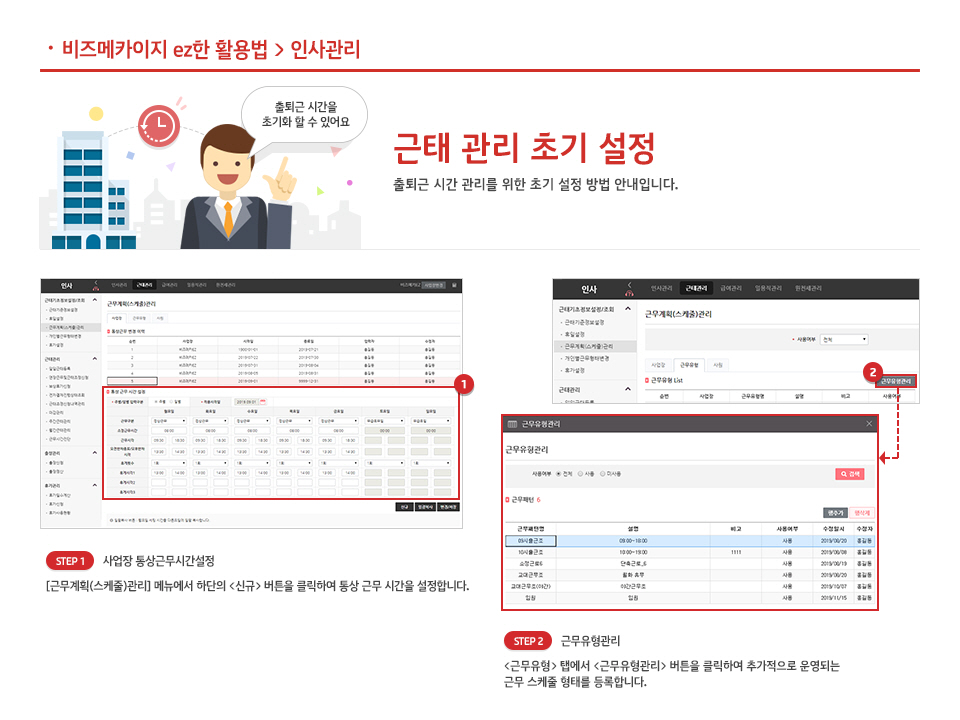The height and width of the screenshot is (720, 960).
Task: Open 인사관리 top menu in Step 1 window
Action: click(119, 285)
